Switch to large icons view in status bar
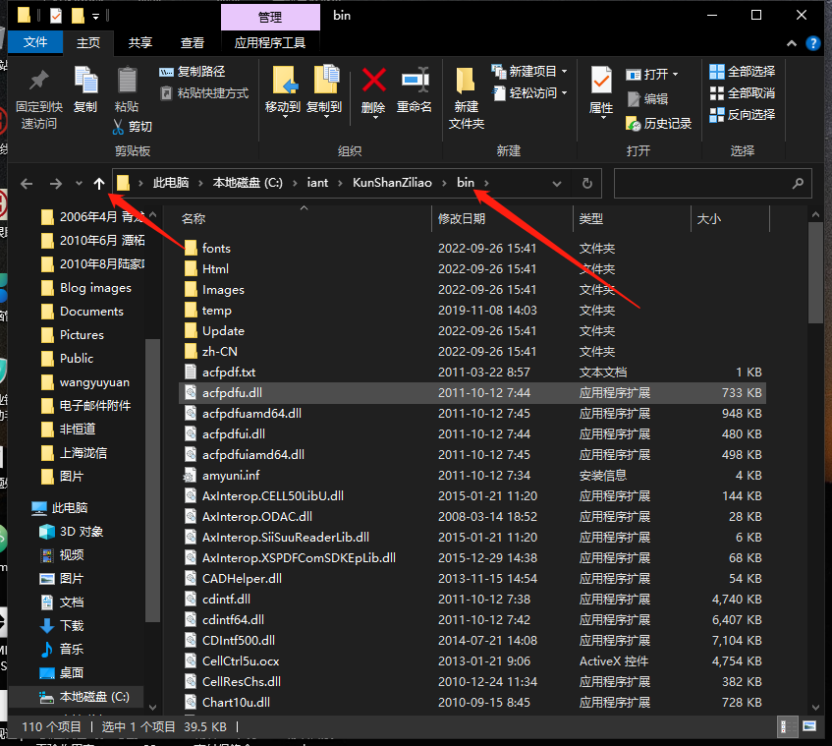This screenshot has width=832, height=746. pyautogui.click(x=809, y=726)
